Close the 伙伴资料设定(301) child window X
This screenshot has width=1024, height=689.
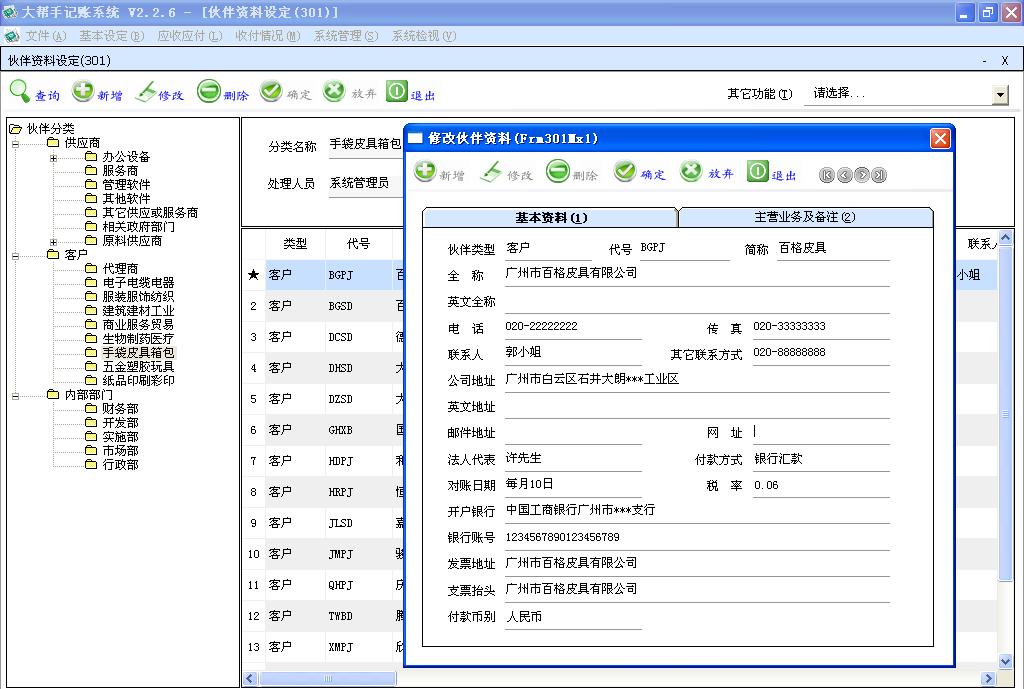pyautogui.click(x=1004, y=61)
